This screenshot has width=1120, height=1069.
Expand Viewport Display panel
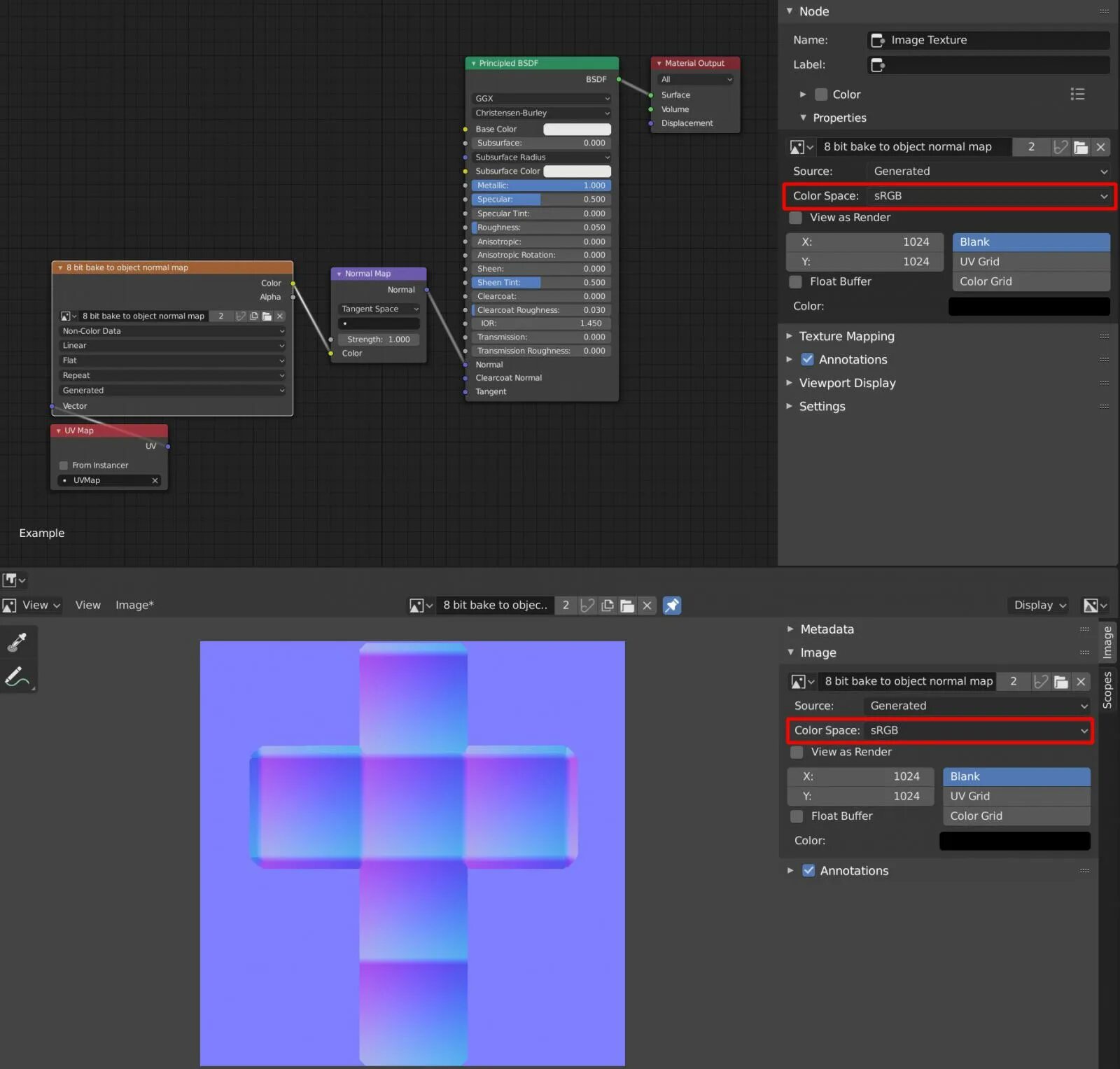(x=847, y=384)
